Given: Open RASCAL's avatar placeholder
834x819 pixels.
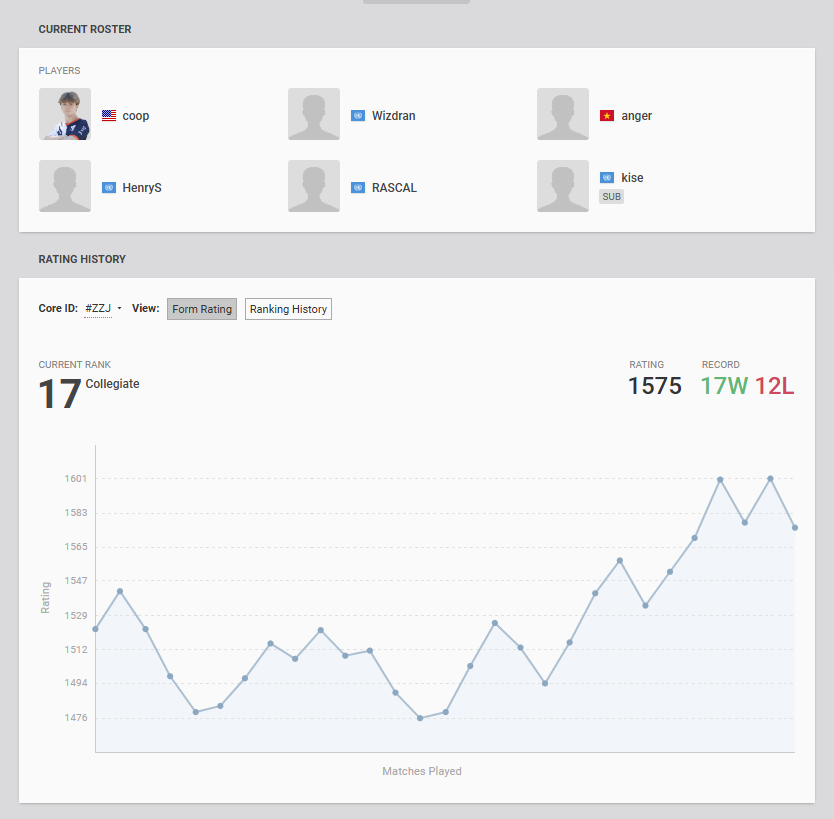Looking at the screenshot, I should tap(314, 186).
